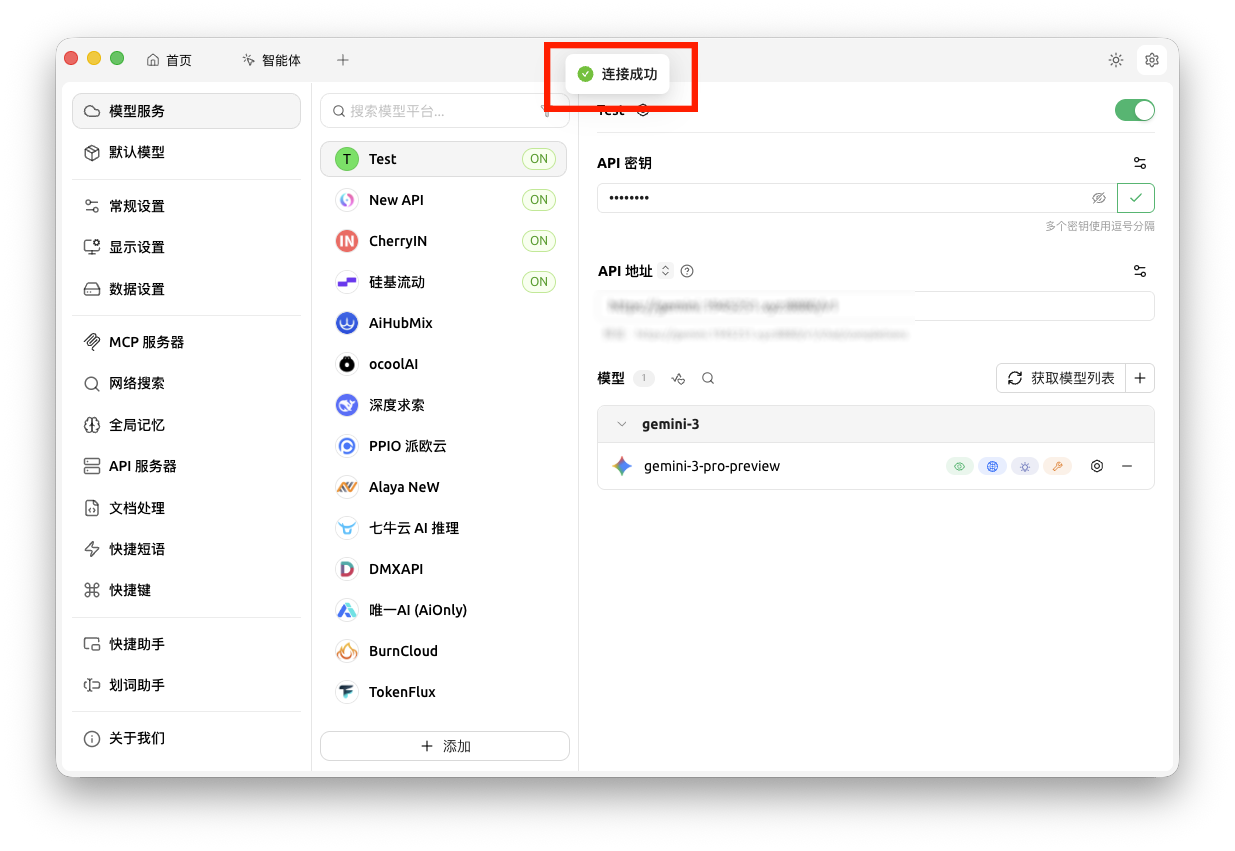1235x851 pixels.
Task: Click the API key check (✓) button
Action: pyautogui.click(x=1136, y=198)
